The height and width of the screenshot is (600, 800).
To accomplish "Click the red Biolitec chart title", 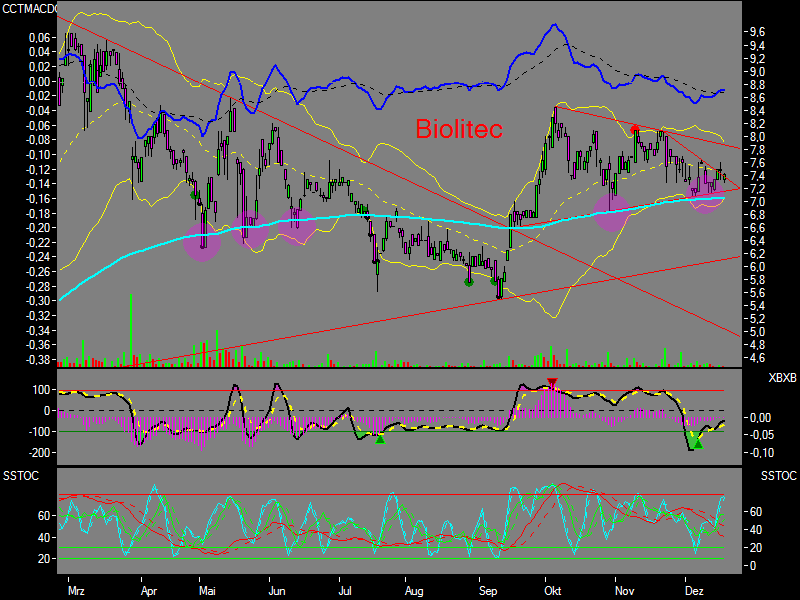I will pos(459,129).
